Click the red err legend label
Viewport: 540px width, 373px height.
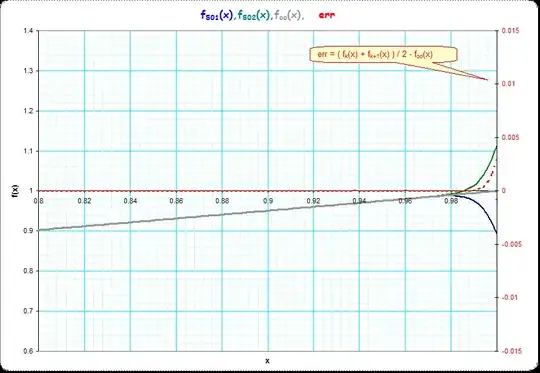click(x=327, y=15)
